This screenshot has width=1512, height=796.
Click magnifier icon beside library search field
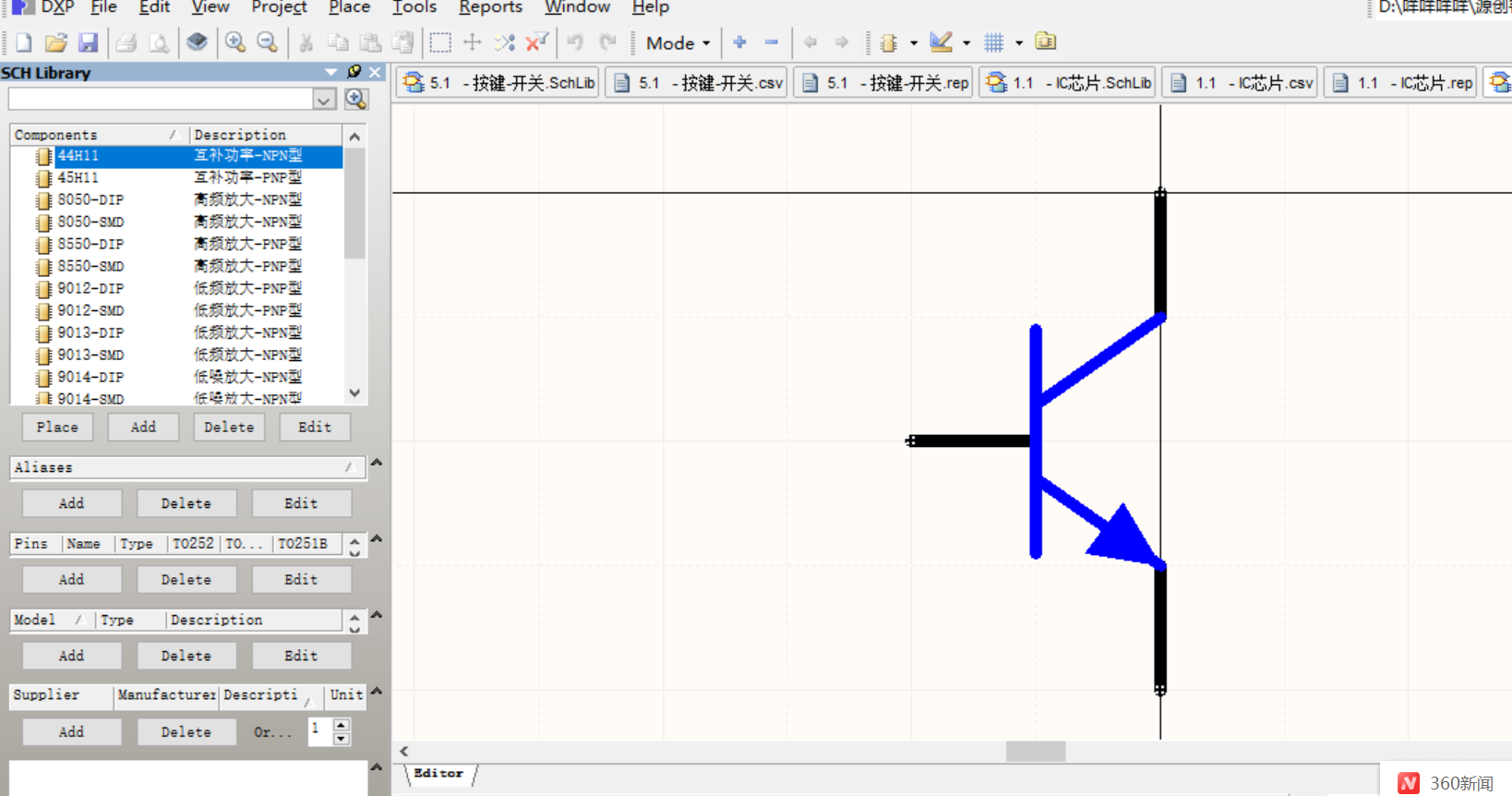[355, 99]
